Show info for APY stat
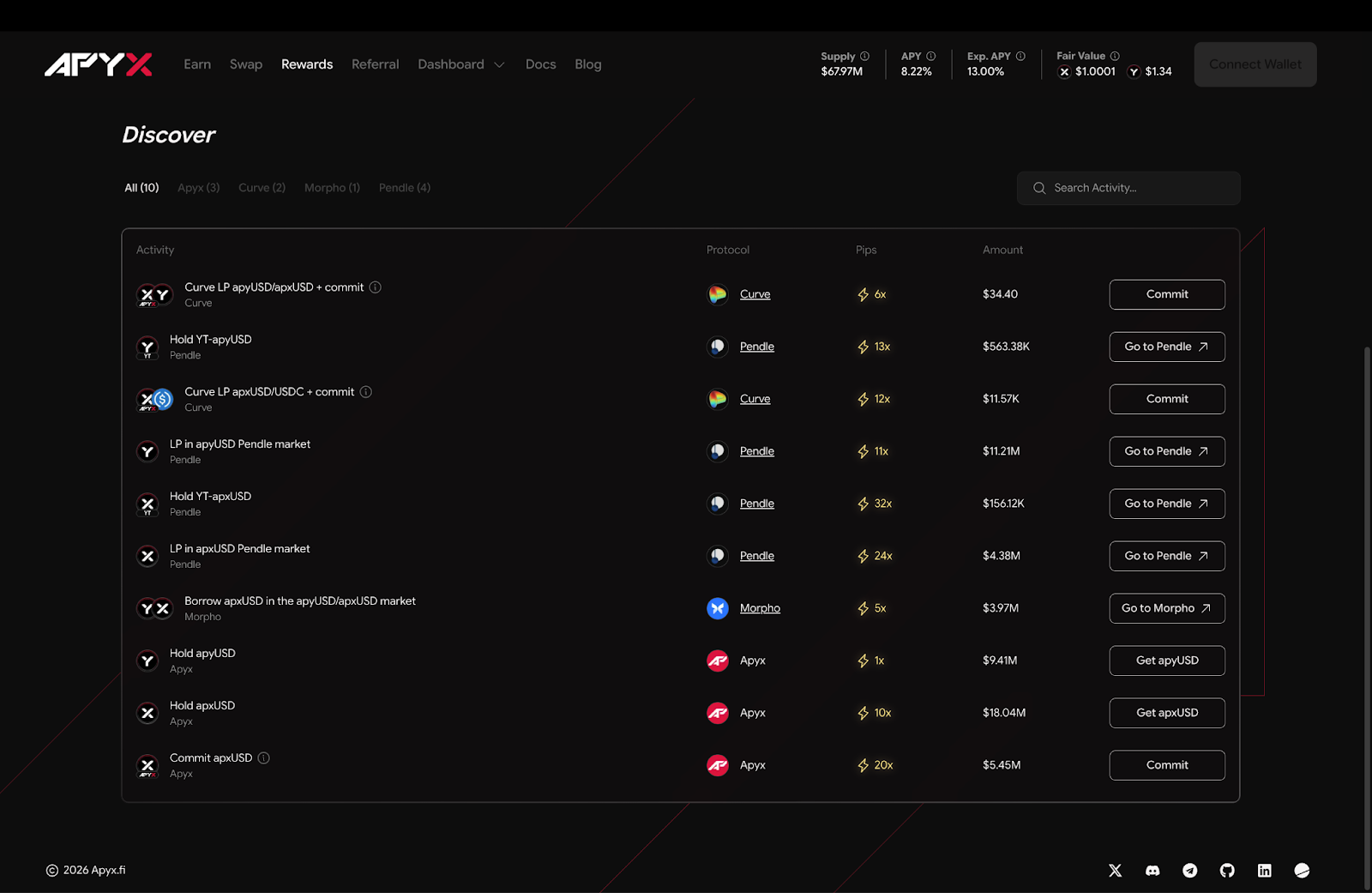 click(x=931, y=56)
